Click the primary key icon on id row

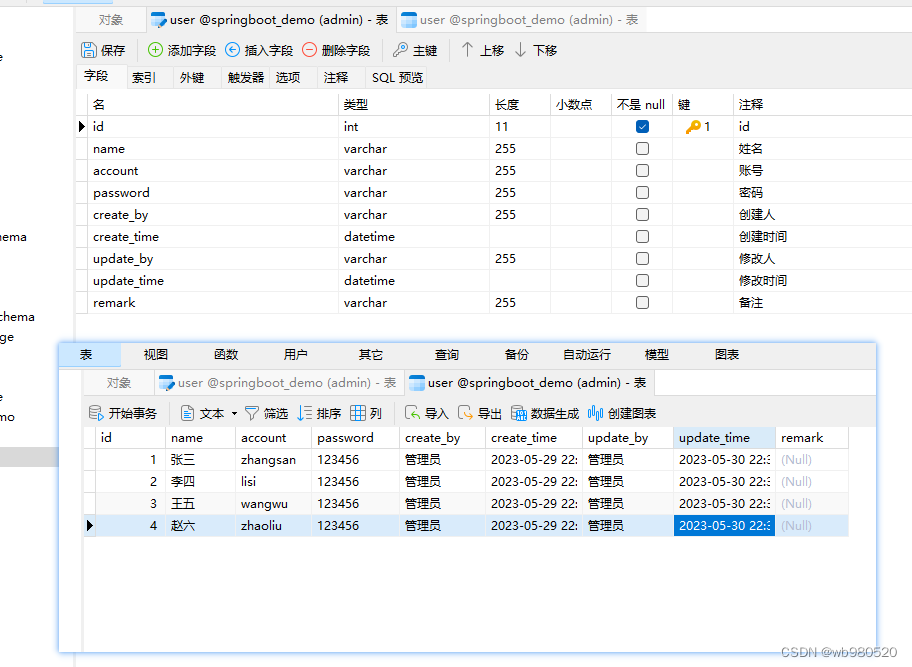coord(693,127)
